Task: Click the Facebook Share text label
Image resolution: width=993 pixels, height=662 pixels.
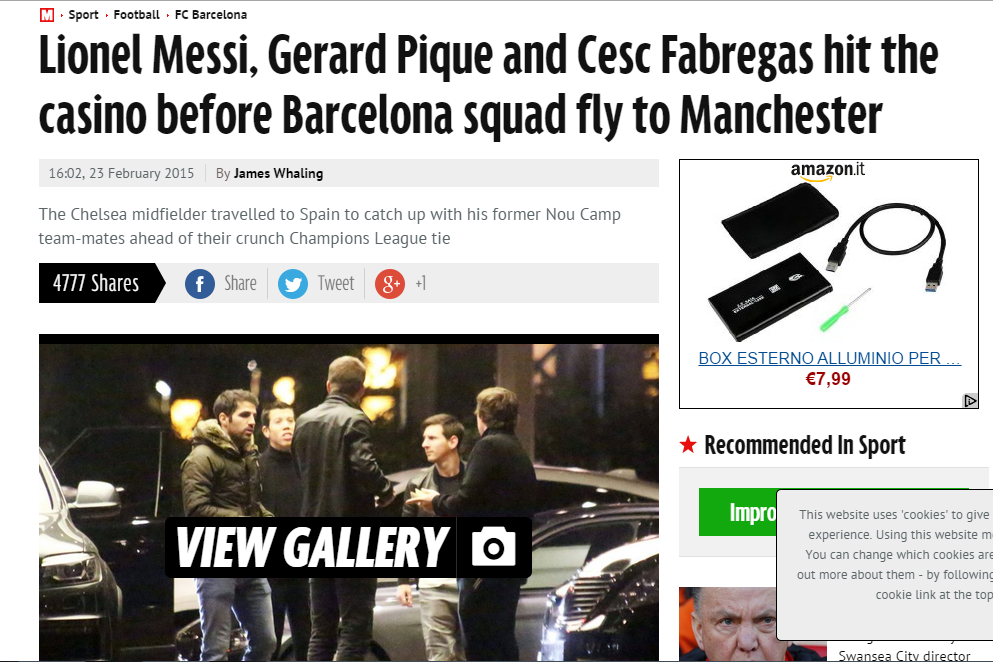Action: click(x=240, y=283)
